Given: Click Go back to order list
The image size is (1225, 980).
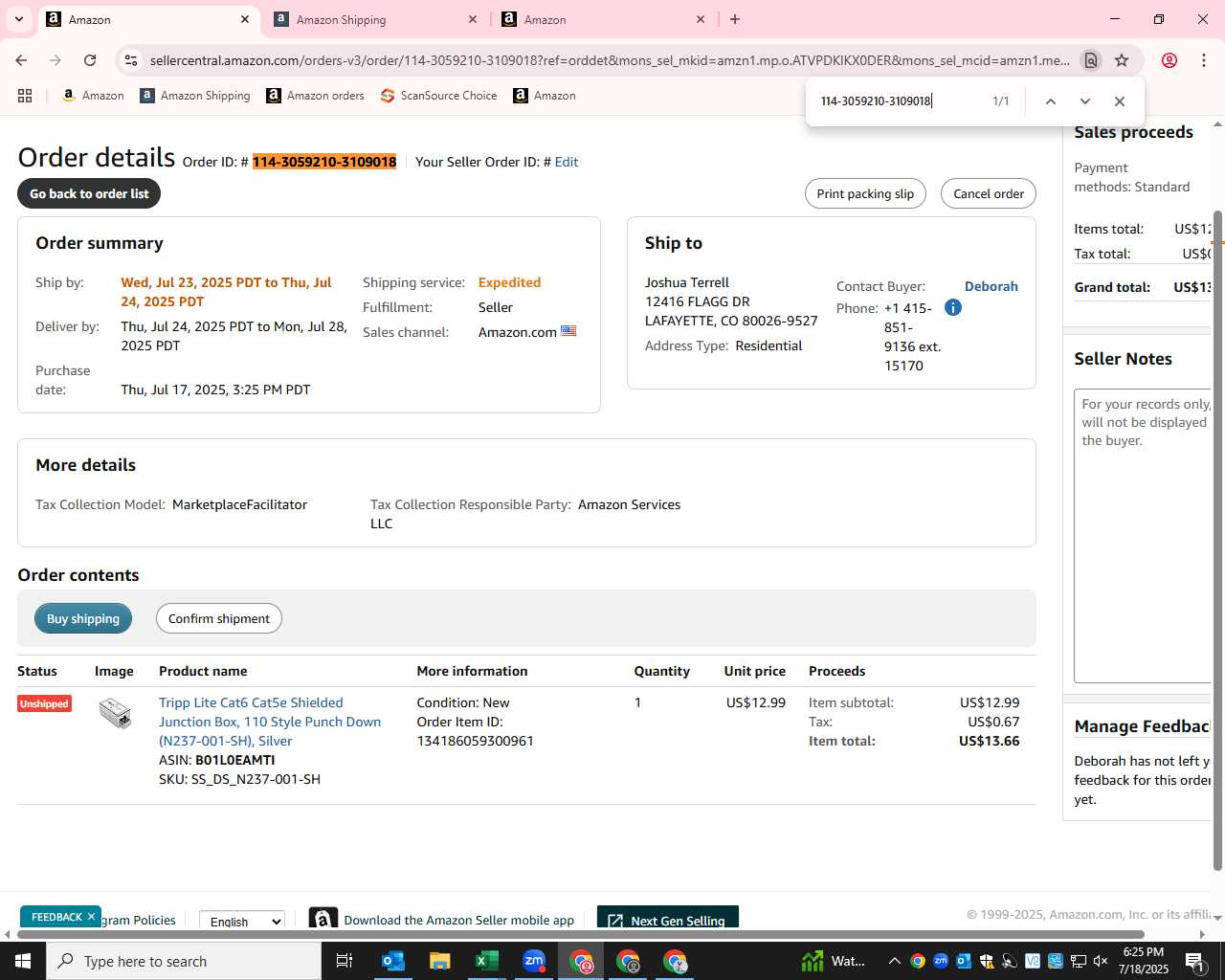Looking at the screenshot, I should 89,193.
